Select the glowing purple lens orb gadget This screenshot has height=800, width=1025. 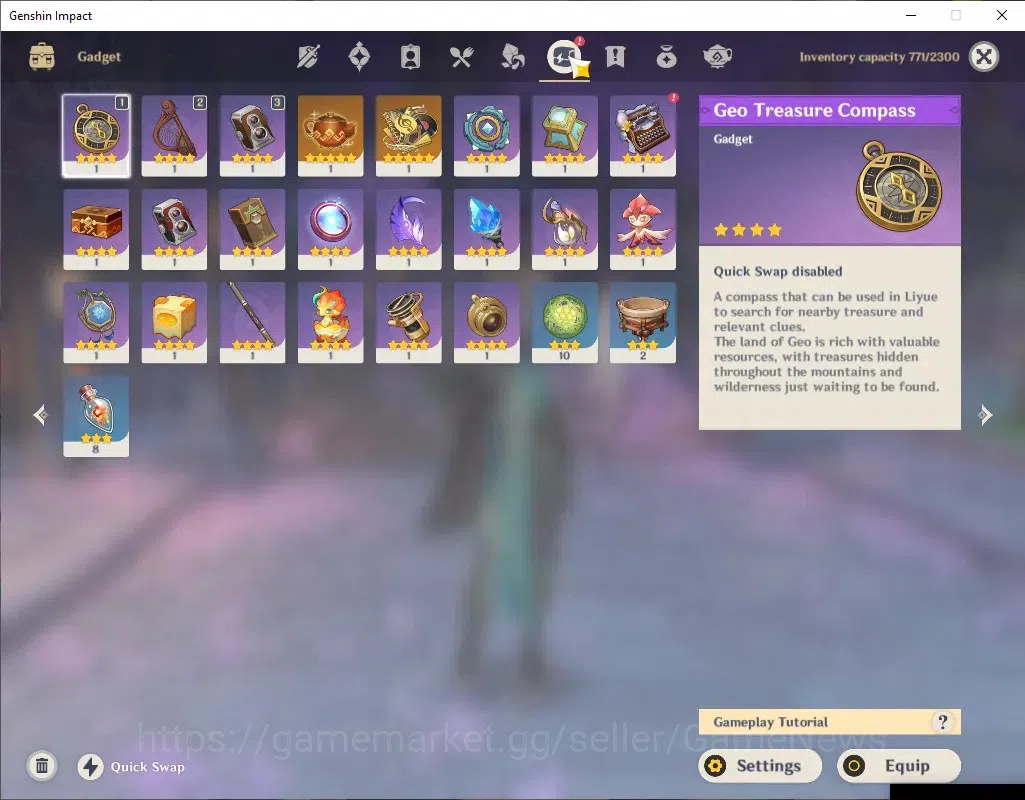coord(330,229)
